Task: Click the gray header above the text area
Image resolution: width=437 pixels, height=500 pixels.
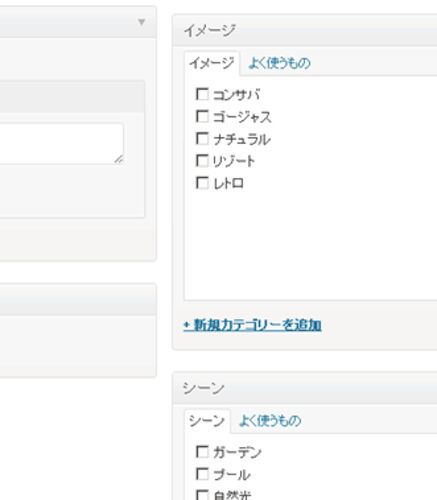Action: [x=72, y=97]
